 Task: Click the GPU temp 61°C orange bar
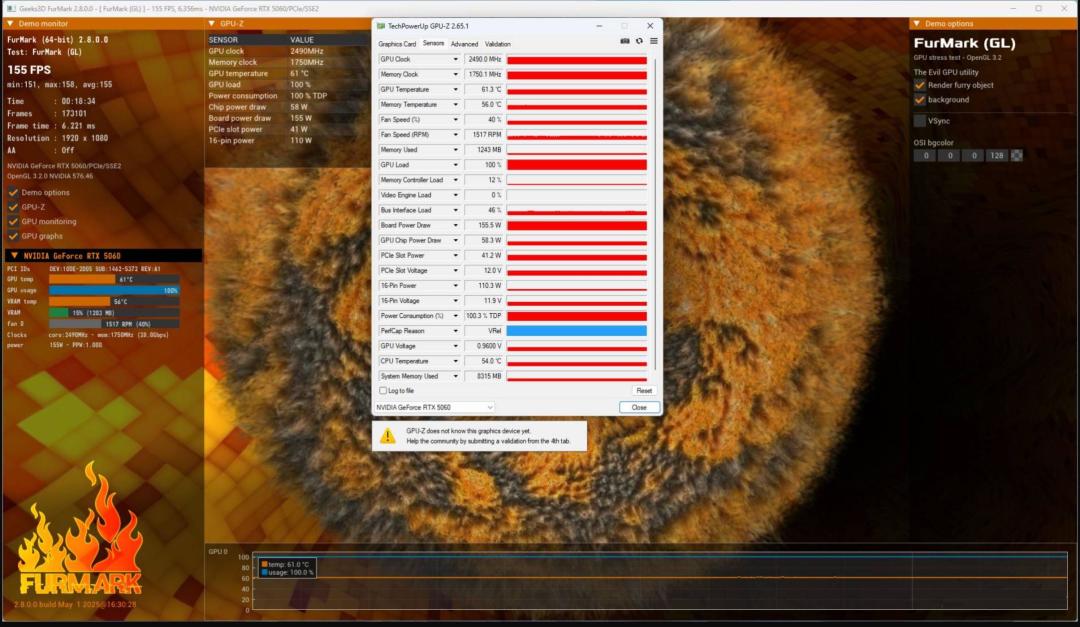pos(82,280)
